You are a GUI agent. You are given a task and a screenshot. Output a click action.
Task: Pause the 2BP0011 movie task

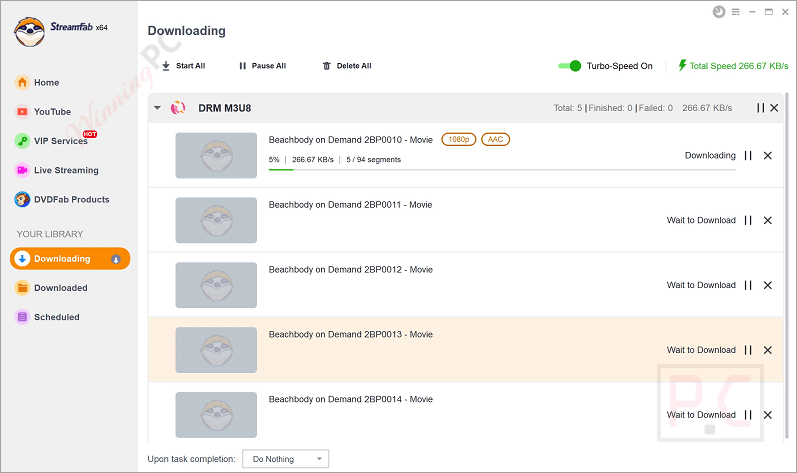click(x=748, y=220)
